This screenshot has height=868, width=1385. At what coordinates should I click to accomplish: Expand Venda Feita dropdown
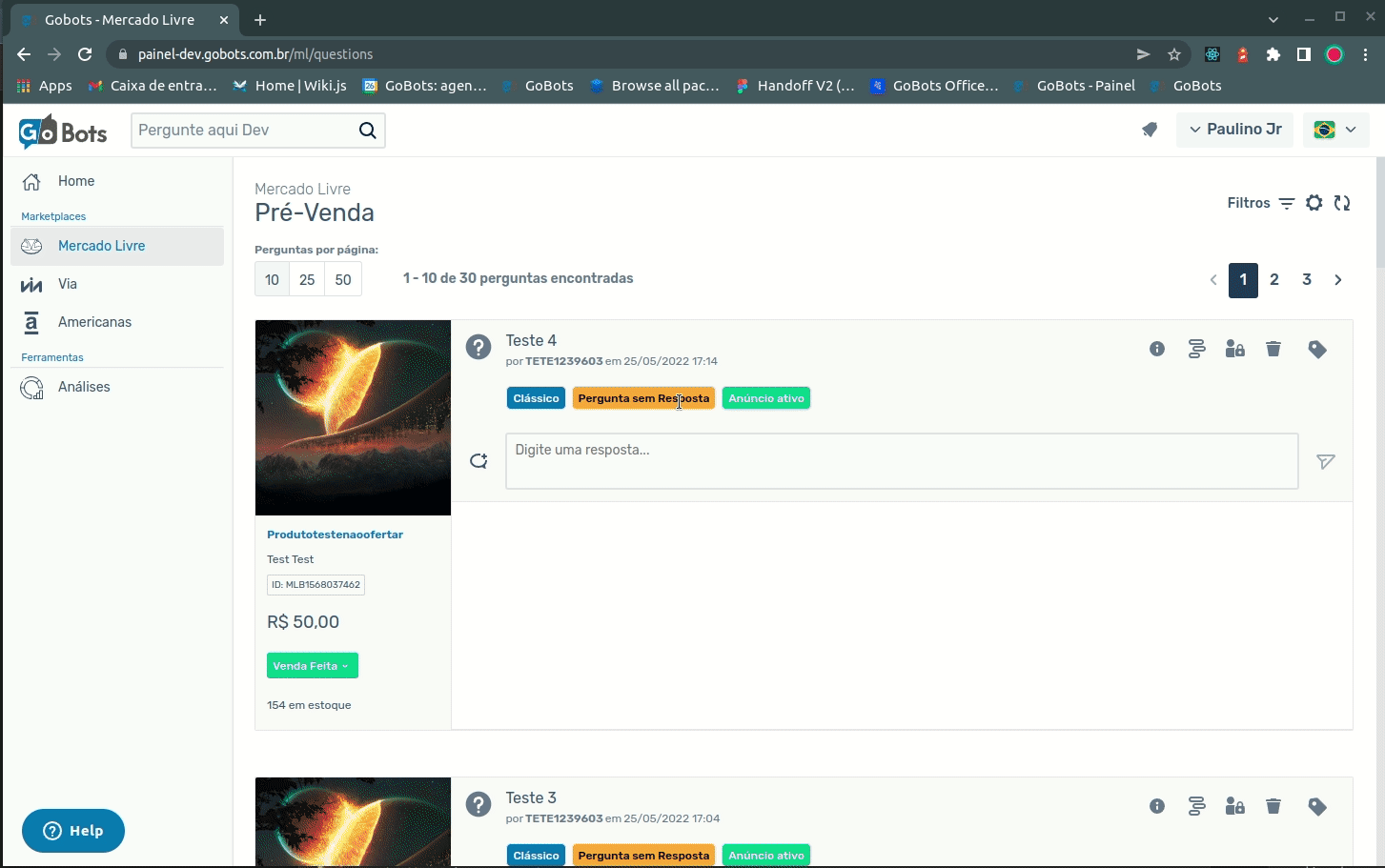(x=312, y=666)
